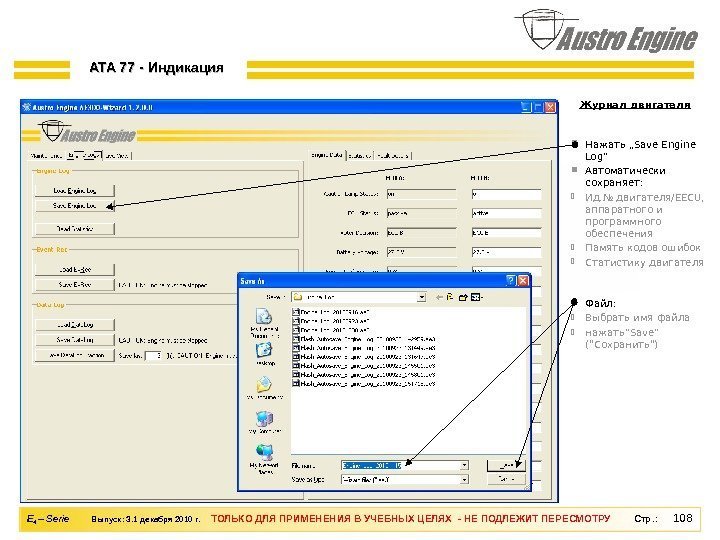The image size is (720, 540).
Task: Go back with the Save As back arrow
Action: coord(439,297)
